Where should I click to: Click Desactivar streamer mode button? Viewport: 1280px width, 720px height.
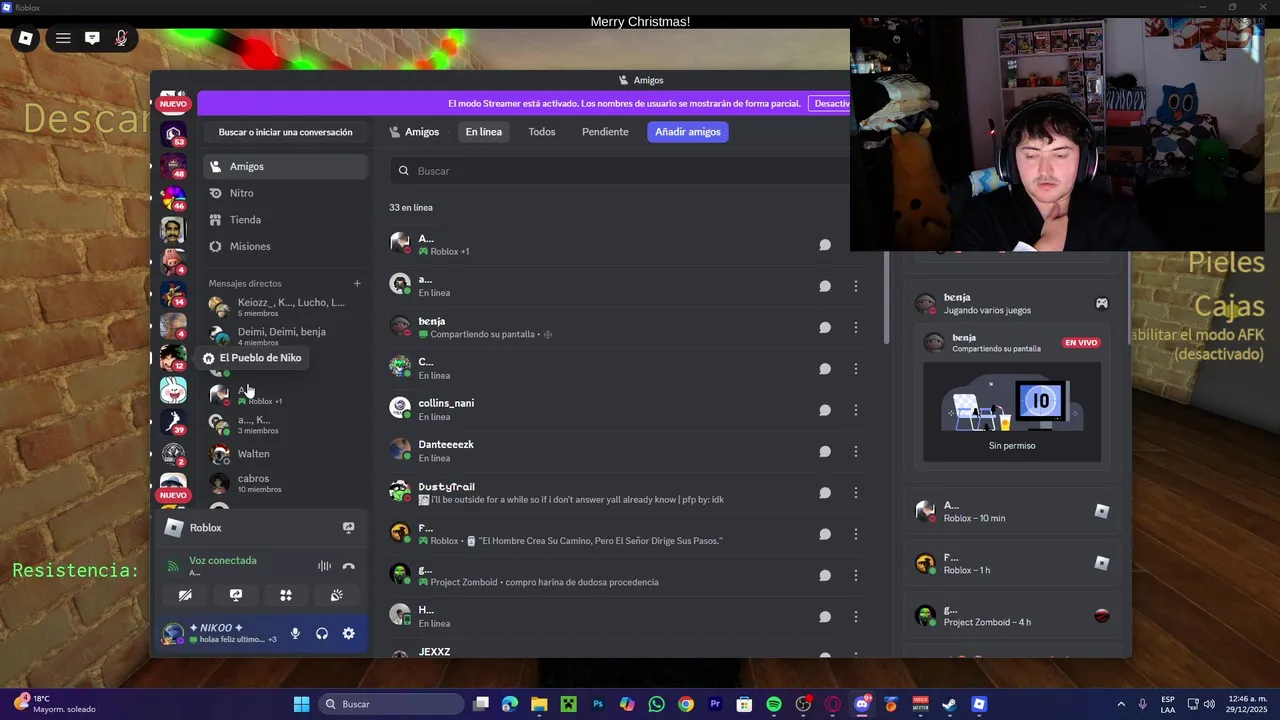pyautogui.click(x=830, y=104)
